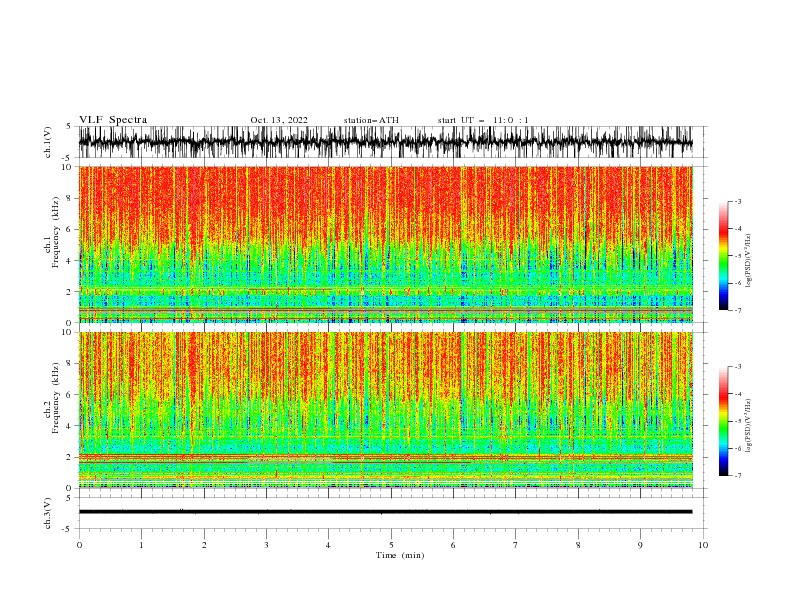Click the "-3" tick on the upper color bar
This screenshot has height=612, width=792.
click(x=737, y=201)
